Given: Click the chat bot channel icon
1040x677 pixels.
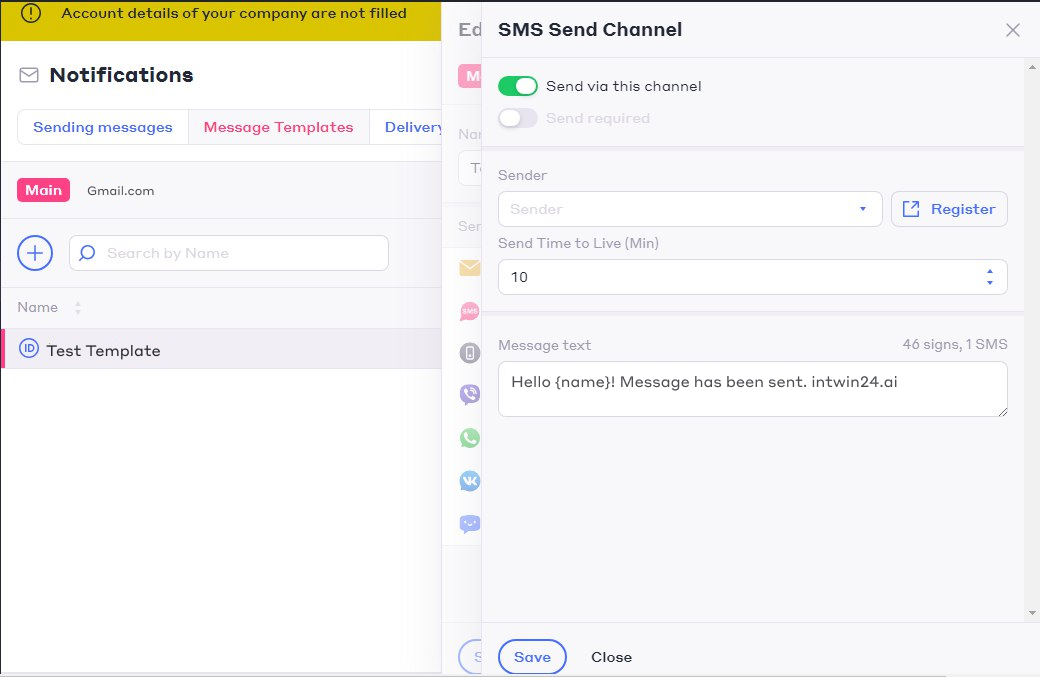Looking at the screenshot, I should (x=469, y=524).
